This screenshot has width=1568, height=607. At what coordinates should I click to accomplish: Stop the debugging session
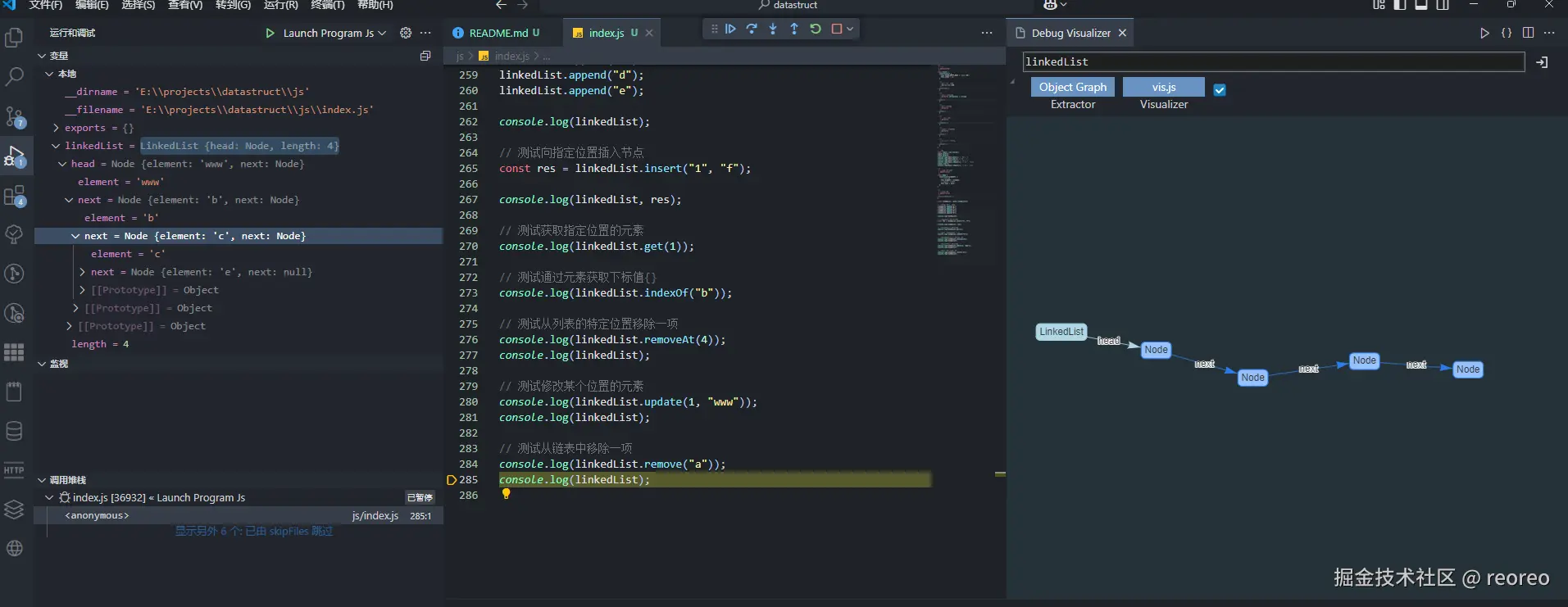pyautogui.click(x=837, y=29)
